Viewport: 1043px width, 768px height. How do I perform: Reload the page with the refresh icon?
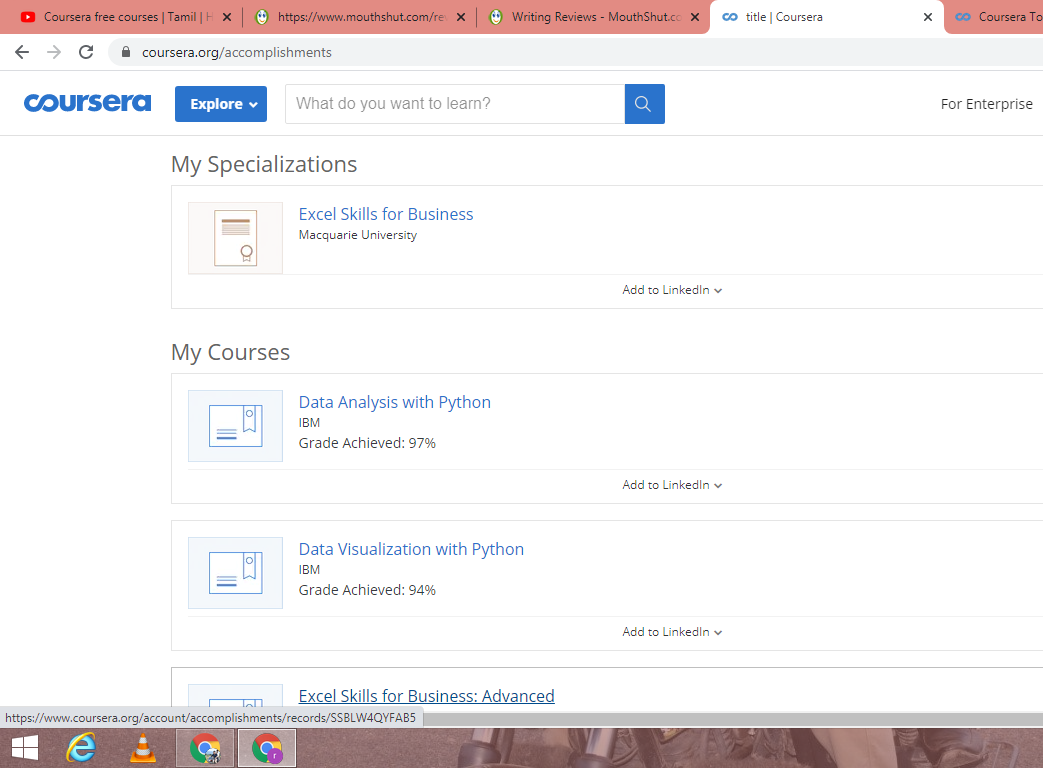tap(86, 52)
